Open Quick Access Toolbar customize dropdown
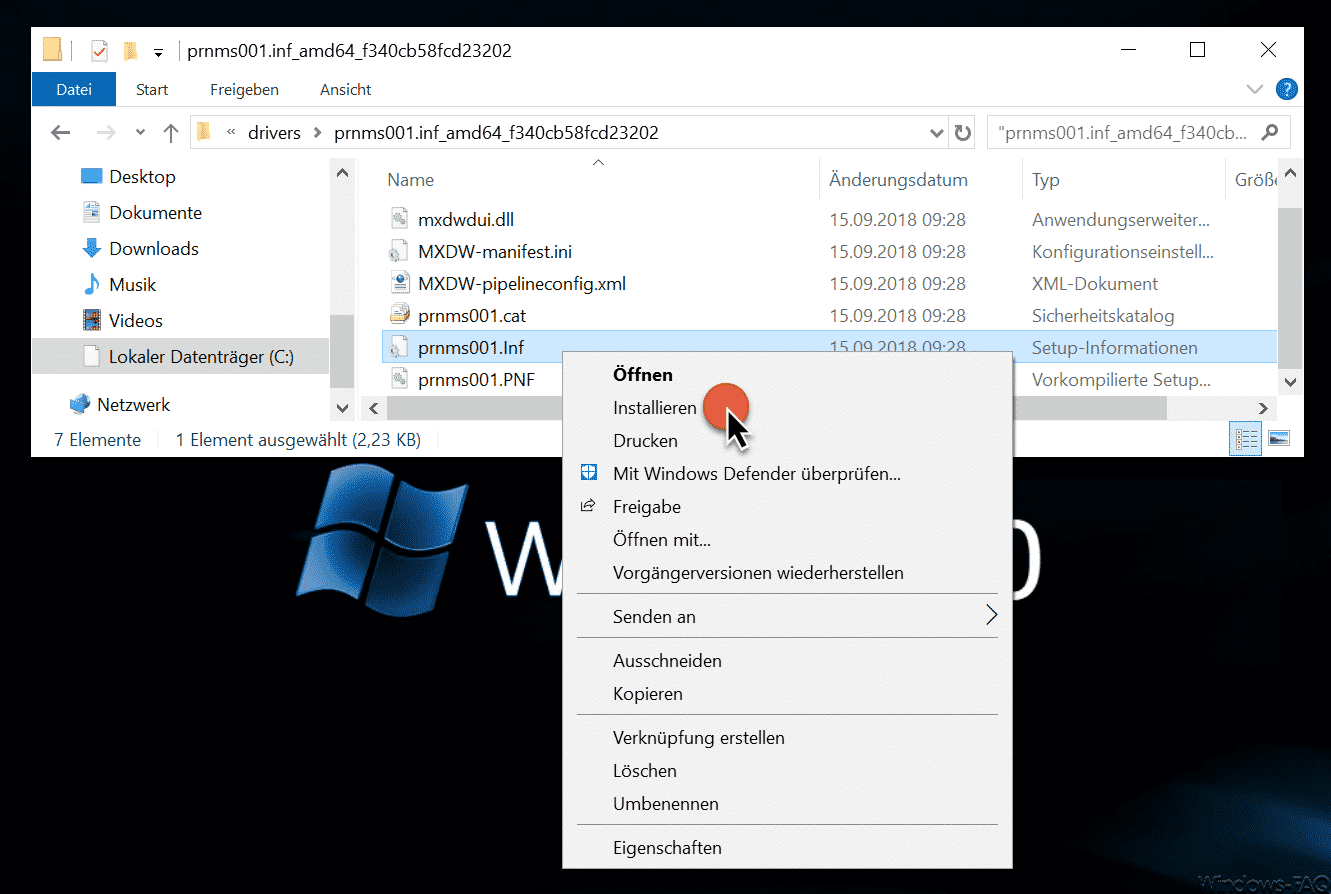This screenshot has width=1331, height=894. [x=158, y=52]
